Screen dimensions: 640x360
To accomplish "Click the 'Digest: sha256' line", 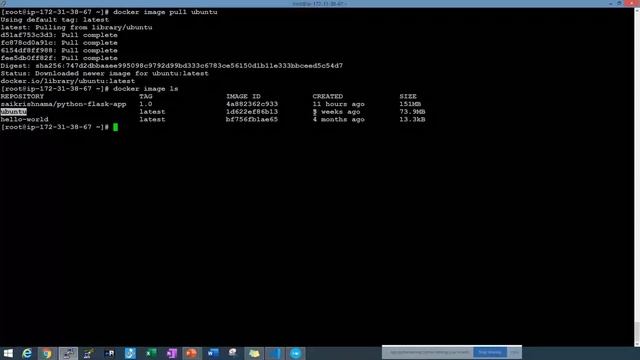I will point(171,66).
